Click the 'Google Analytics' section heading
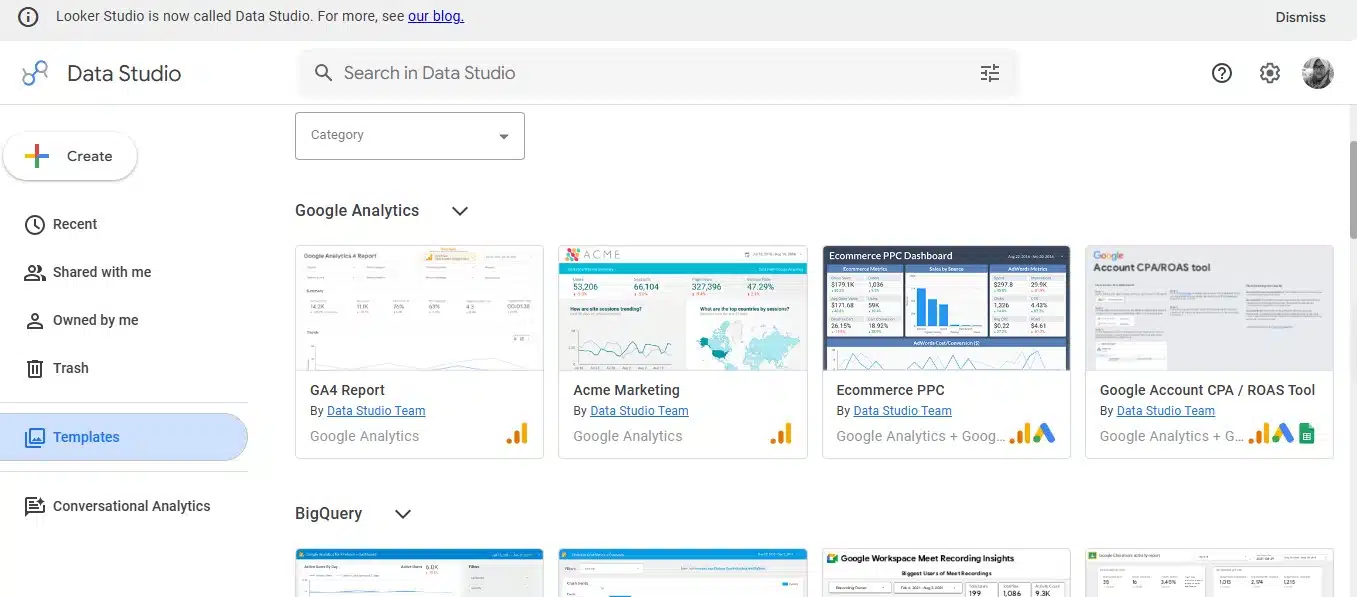 [357, 211]
